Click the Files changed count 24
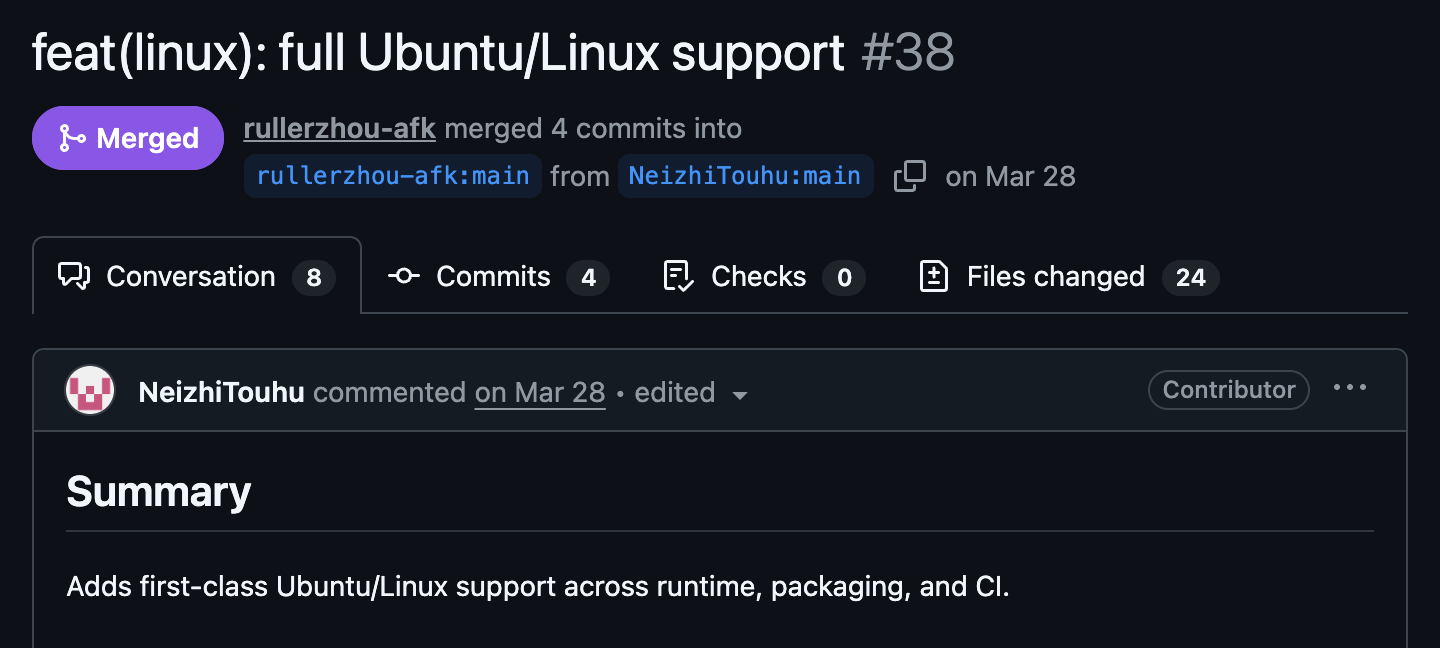This screenshot has width=1440, height=648. (1191, 277)
